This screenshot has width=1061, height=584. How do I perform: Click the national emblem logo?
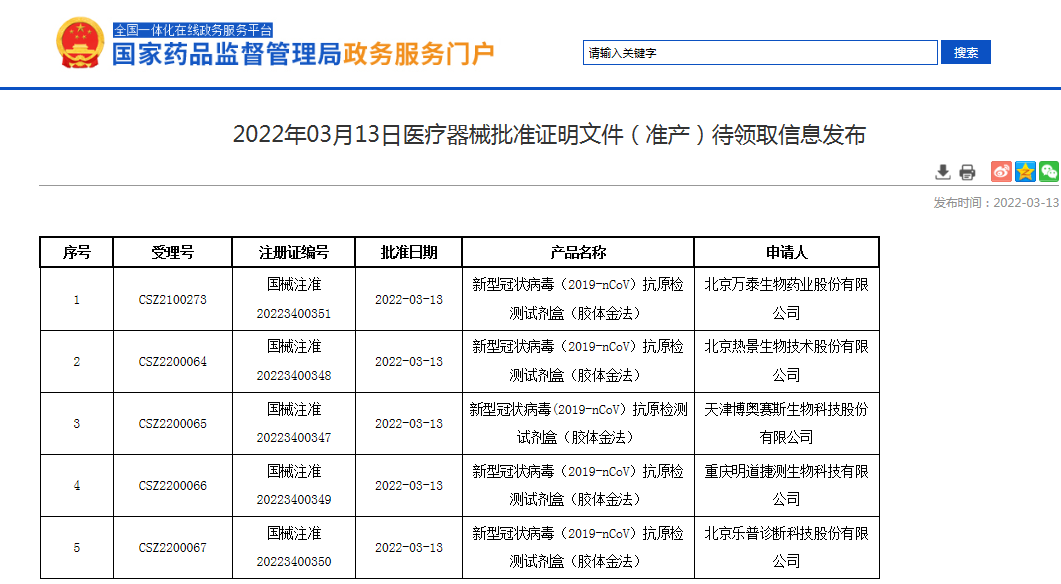(80, 43)
